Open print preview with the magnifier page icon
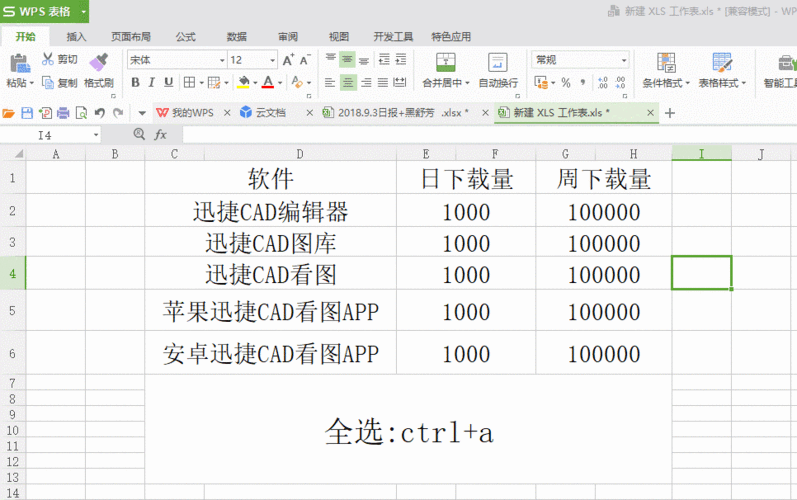 coord(81,113)
